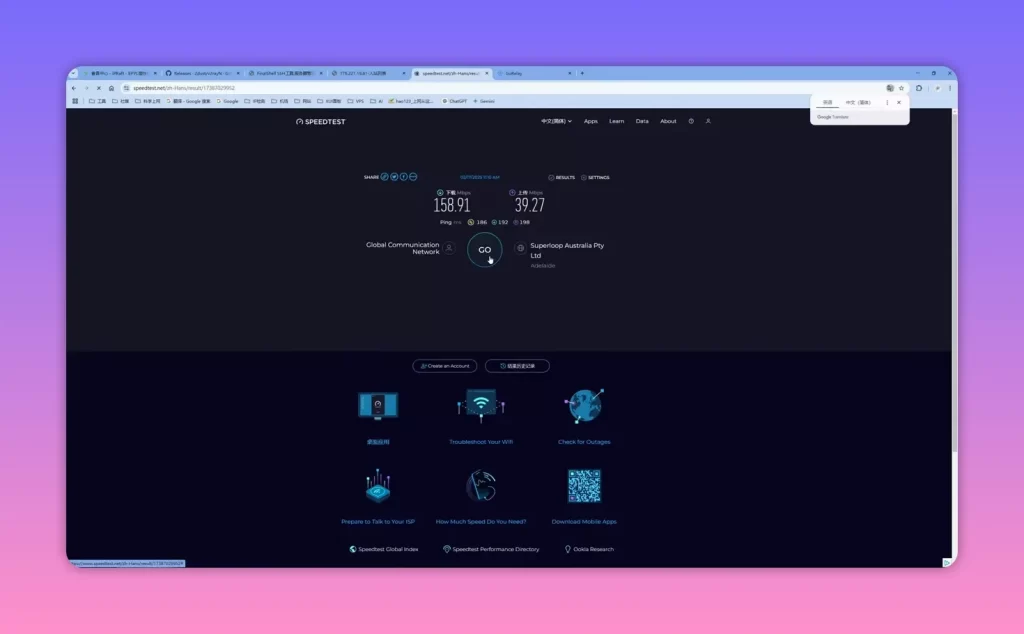Open the test SETTINGS link

pos(595,178)
